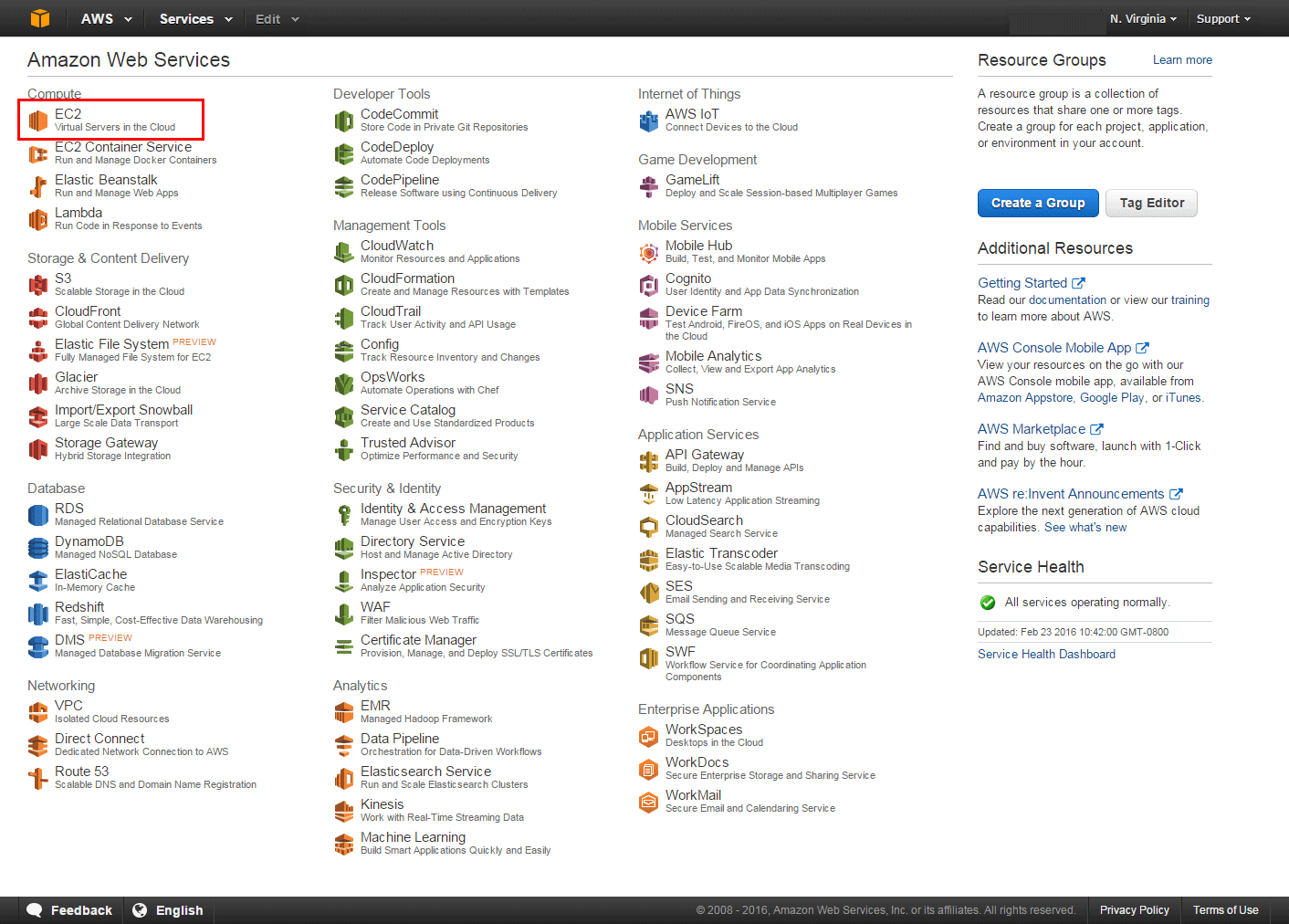The height and width of the screenshot is (924, 1289).
Task: Click the Feedback speech bubble icon
Action: pyautogui.click(x=35, y=910)
